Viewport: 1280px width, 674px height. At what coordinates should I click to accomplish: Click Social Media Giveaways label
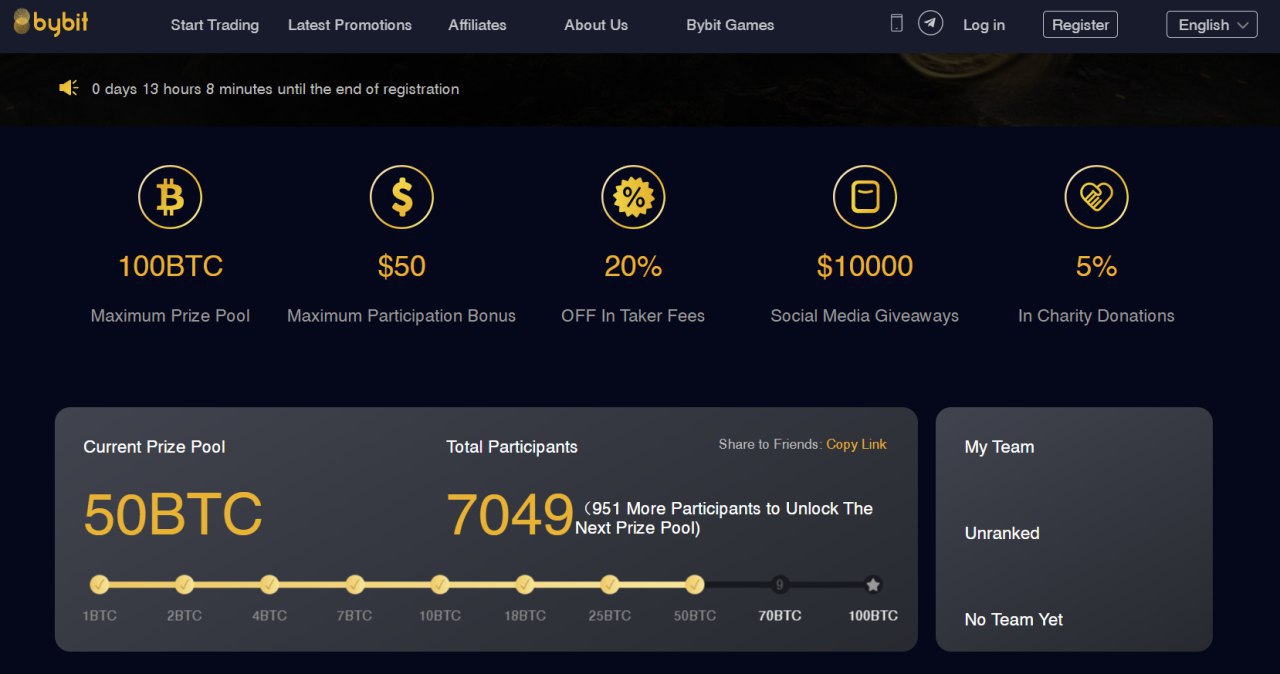point(865,316)
